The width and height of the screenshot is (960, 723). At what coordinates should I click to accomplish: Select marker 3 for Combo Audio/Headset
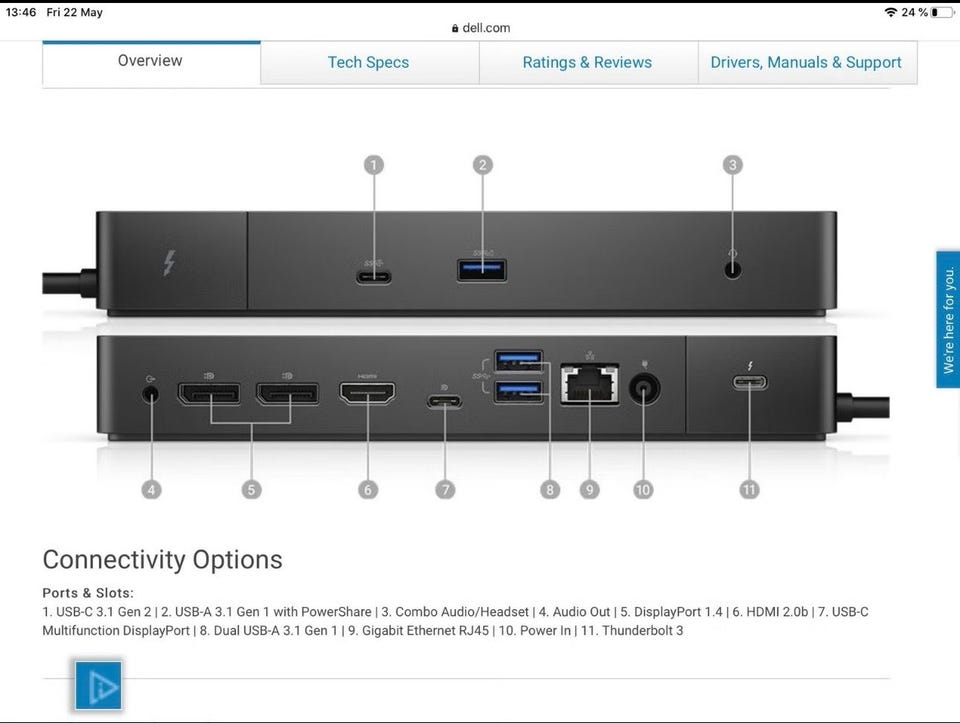[732, 165]
